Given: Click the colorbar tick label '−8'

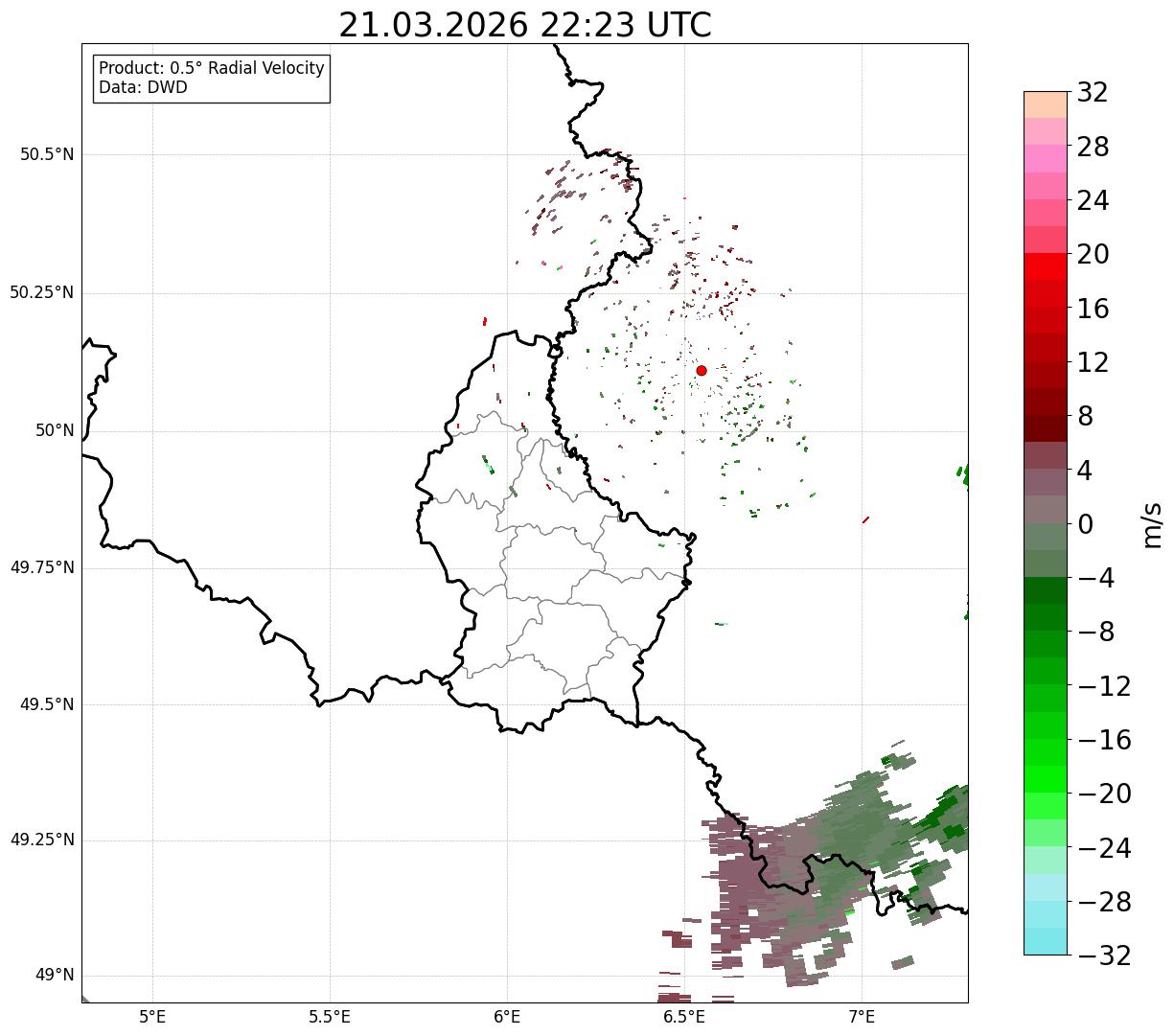Looking at the screenshot, I should pyautogui.click(x=1094, y=633).
